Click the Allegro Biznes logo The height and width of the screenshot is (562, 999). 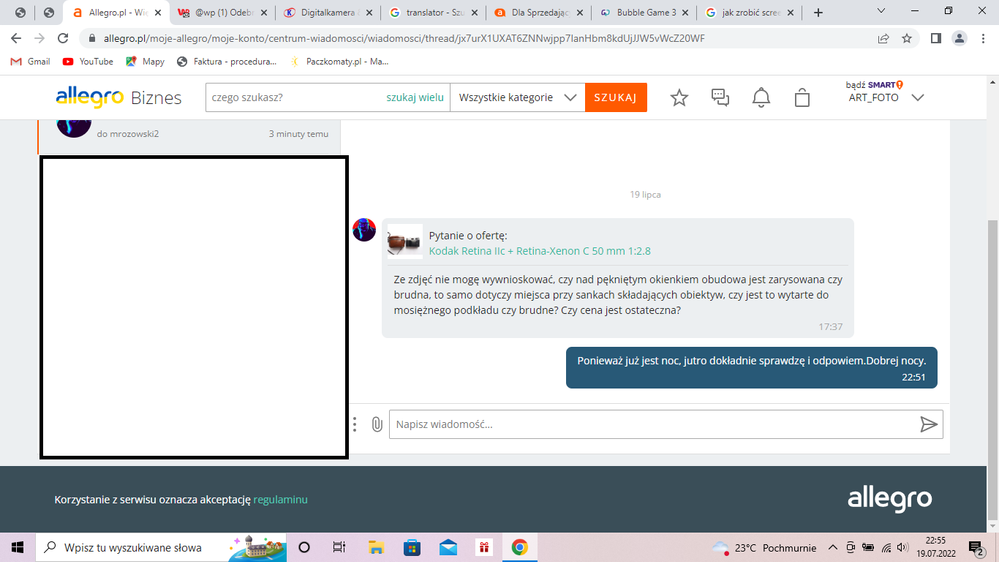tap(118, 97)
